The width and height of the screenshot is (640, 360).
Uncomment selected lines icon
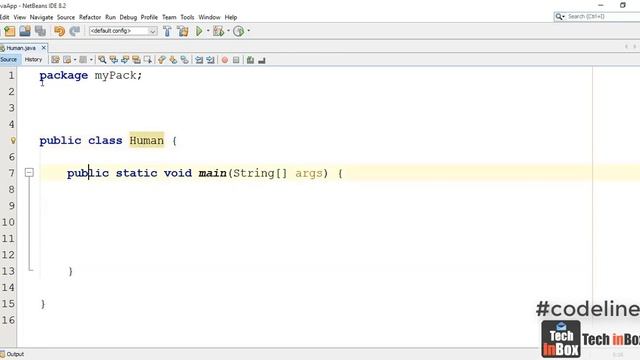262,60
